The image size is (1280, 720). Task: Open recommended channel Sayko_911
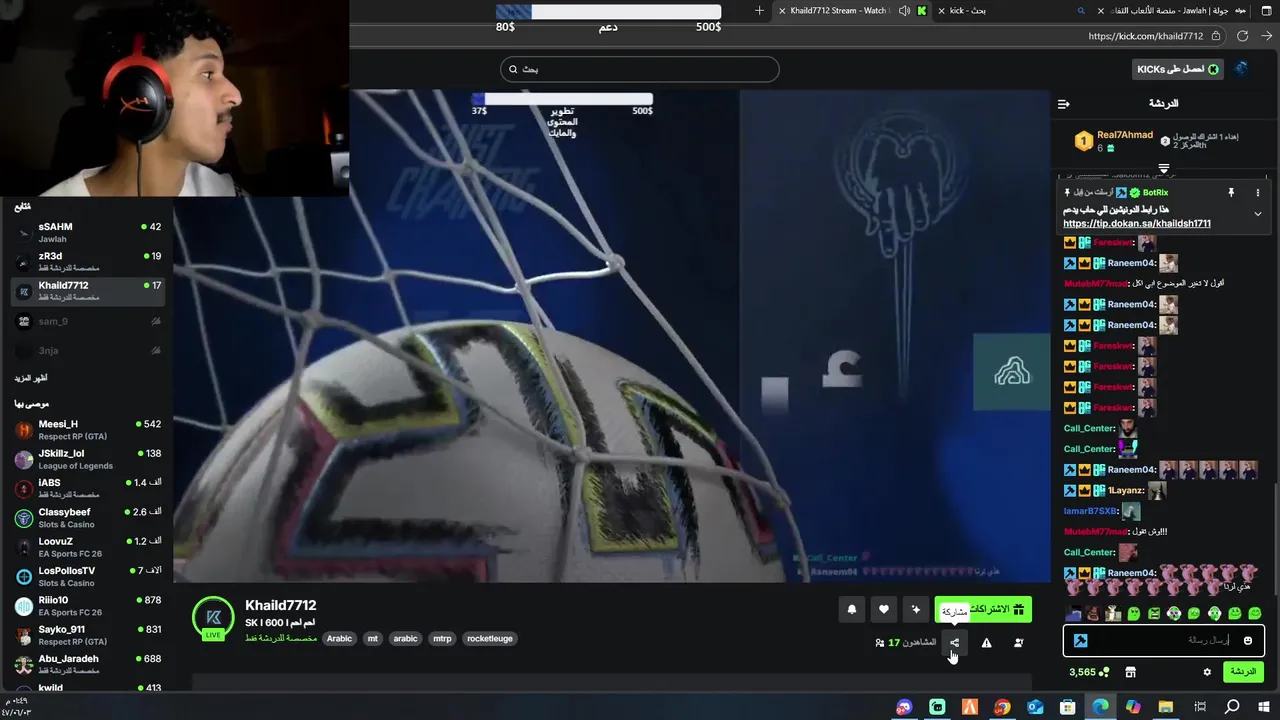tap(88, 635)
